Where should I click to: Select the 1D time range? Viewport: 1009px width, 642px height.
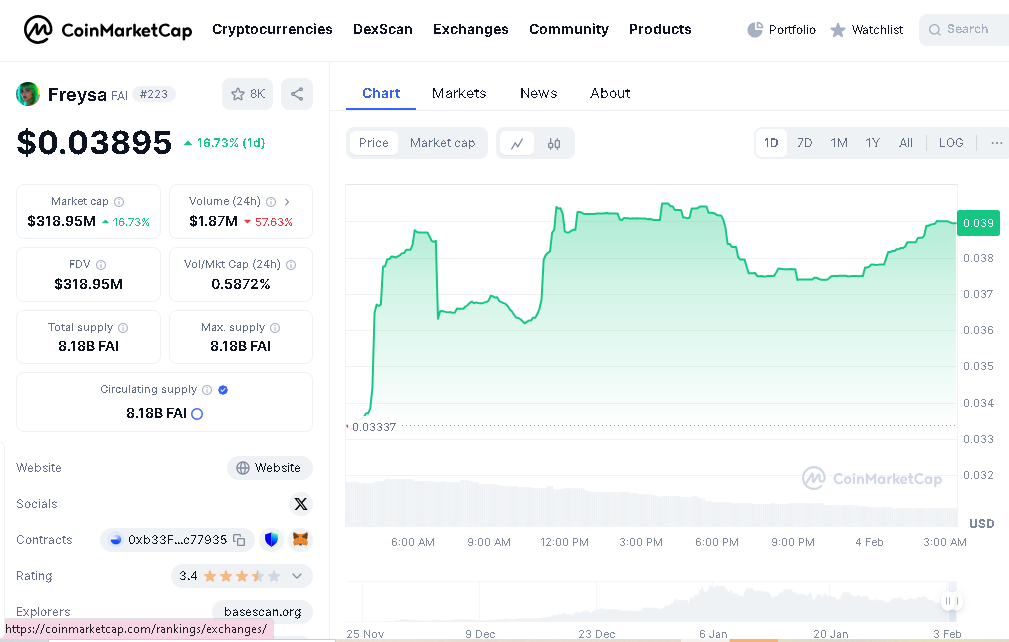(771, 143)
